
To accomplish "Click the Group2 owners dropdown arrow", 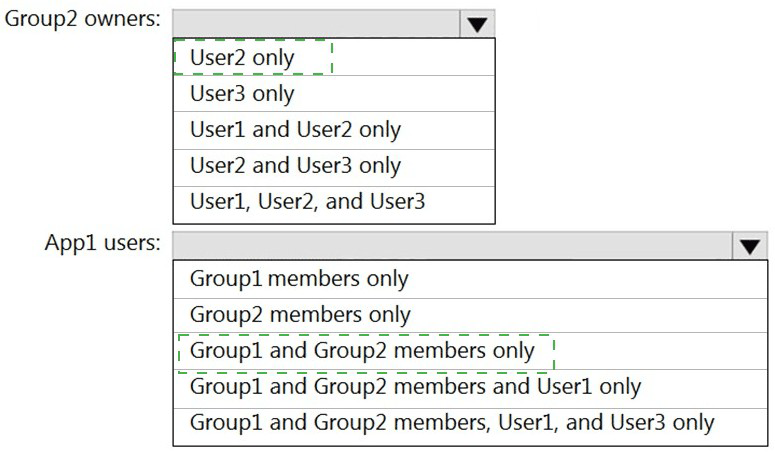I will 478,24.
